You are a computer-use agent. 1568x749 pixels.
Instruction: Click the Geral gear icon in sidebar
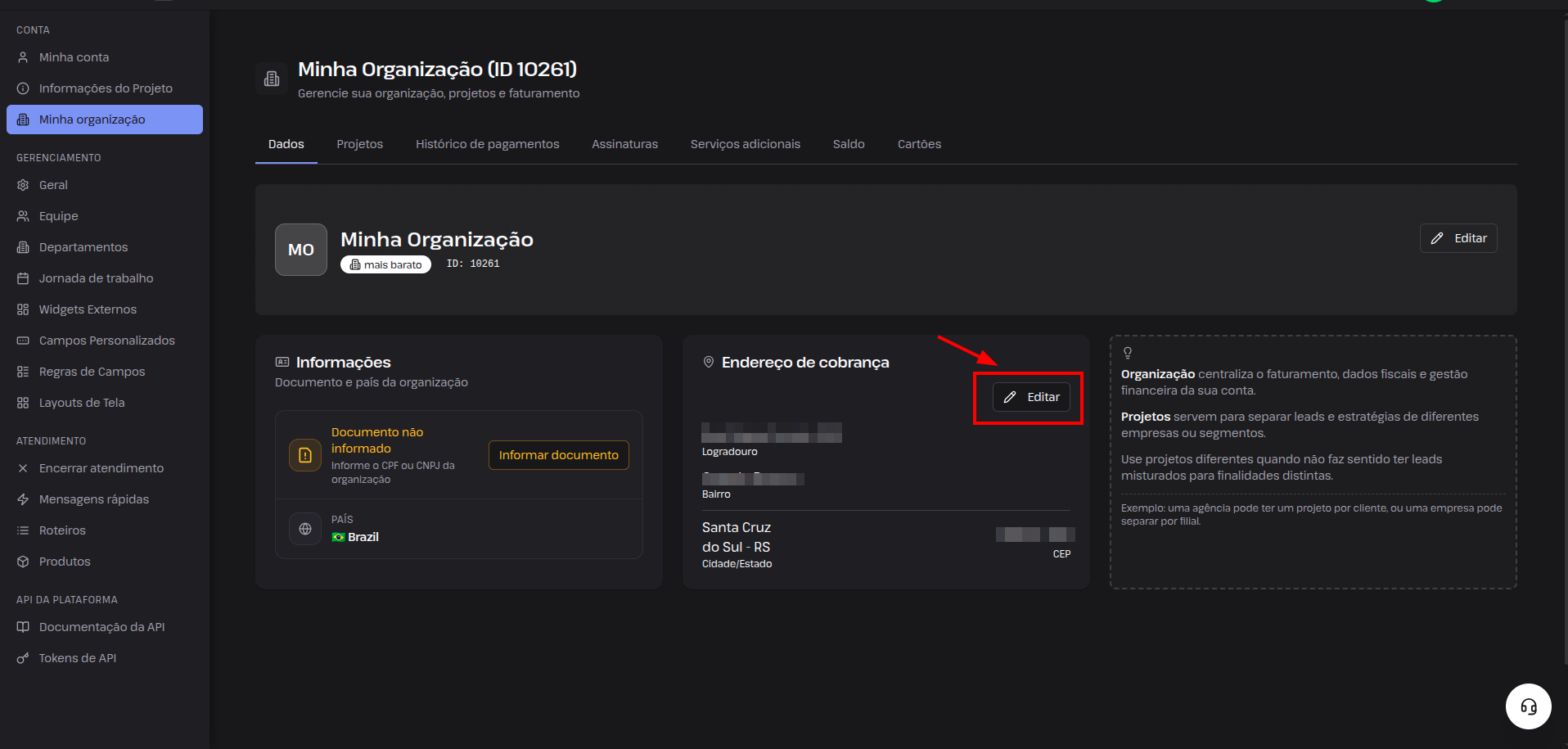[x=23, y=185]
